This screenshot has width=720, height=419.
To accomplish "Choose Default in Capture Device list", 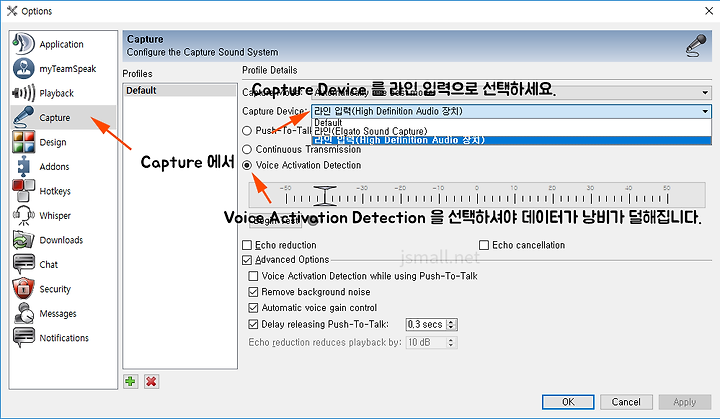I will pos(512,123).
